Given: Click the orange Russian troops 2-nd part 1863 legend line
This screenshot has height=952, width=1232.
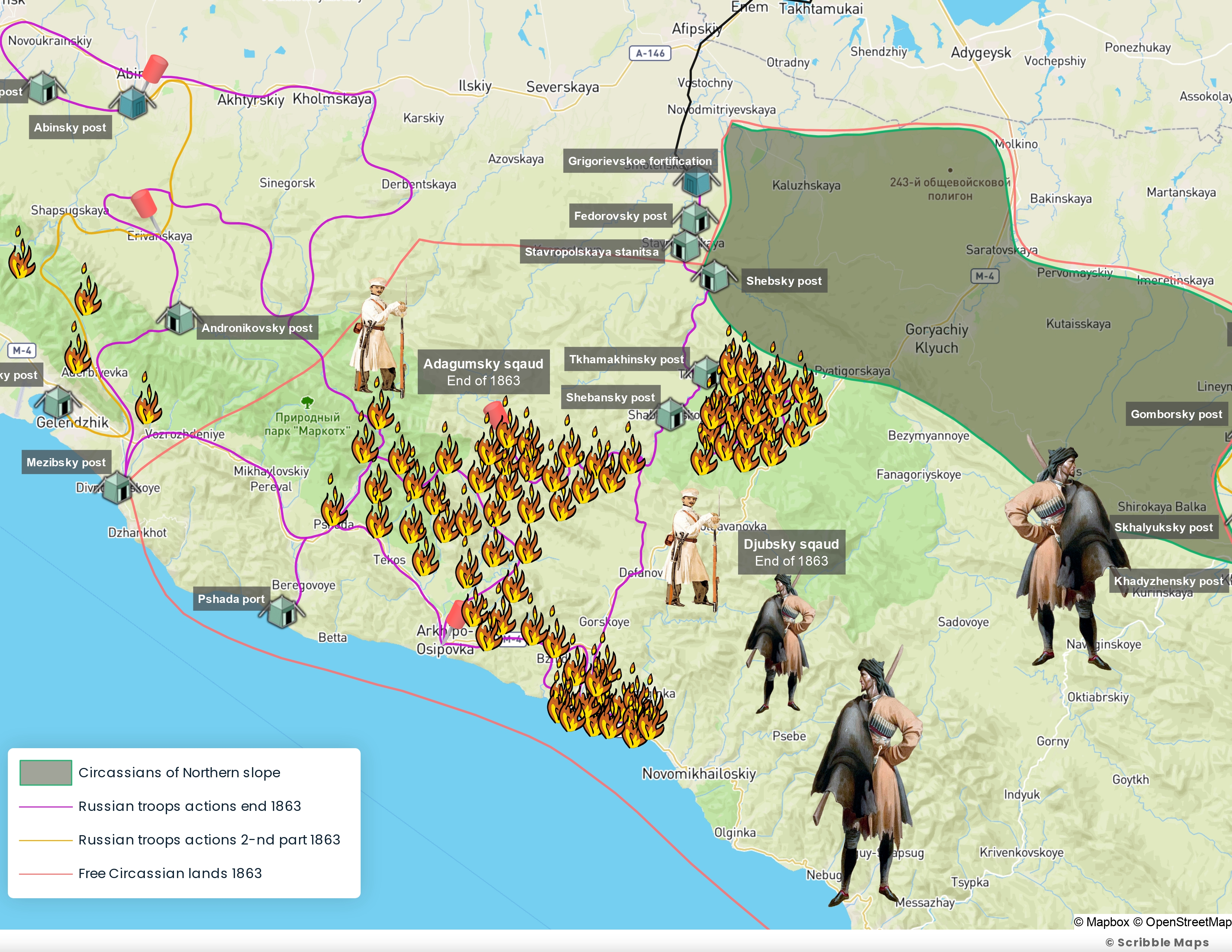Looking at the screenshot, I should (x=46, y=840).
